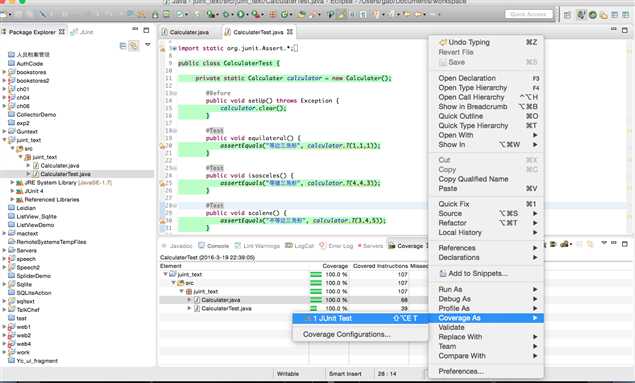The width and height of the screenshot is (635, 383).
Task: Open the Javadoc tab
Action: point(177,246)
